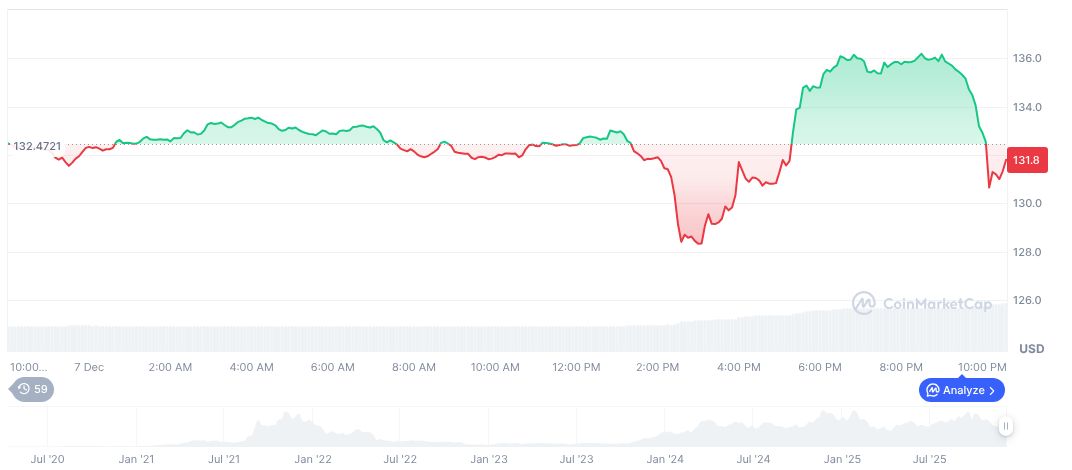1072x470 pixels.
Task: Click Jul '21 in the range navigator
Action: click(225, 459)
